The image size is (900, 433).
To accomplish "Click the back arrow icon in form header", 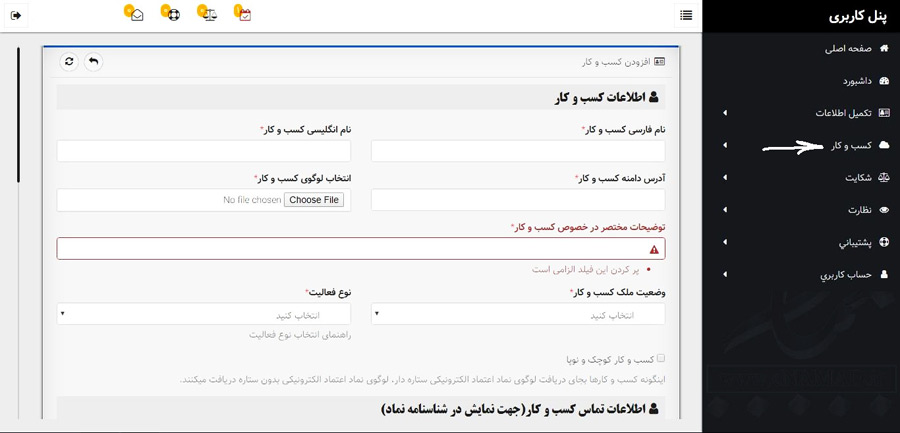I will click(93, 61).
